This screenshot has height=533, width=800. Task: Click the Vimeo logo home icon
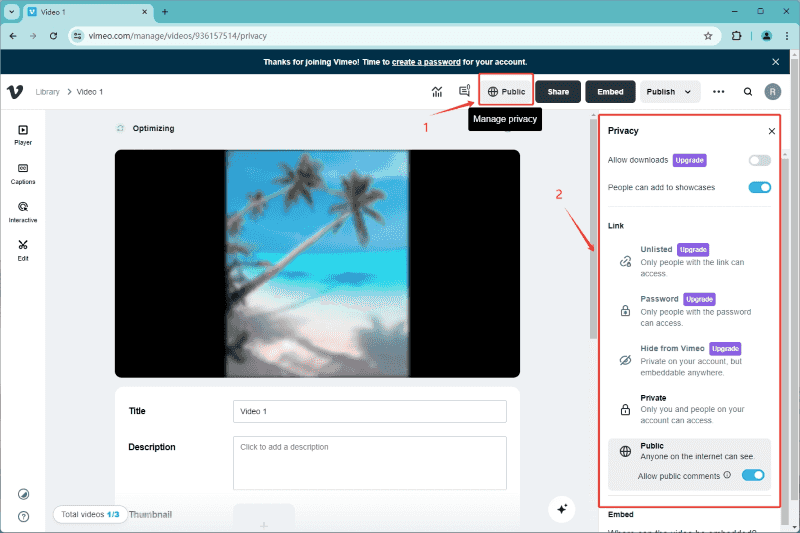(15, 92)
